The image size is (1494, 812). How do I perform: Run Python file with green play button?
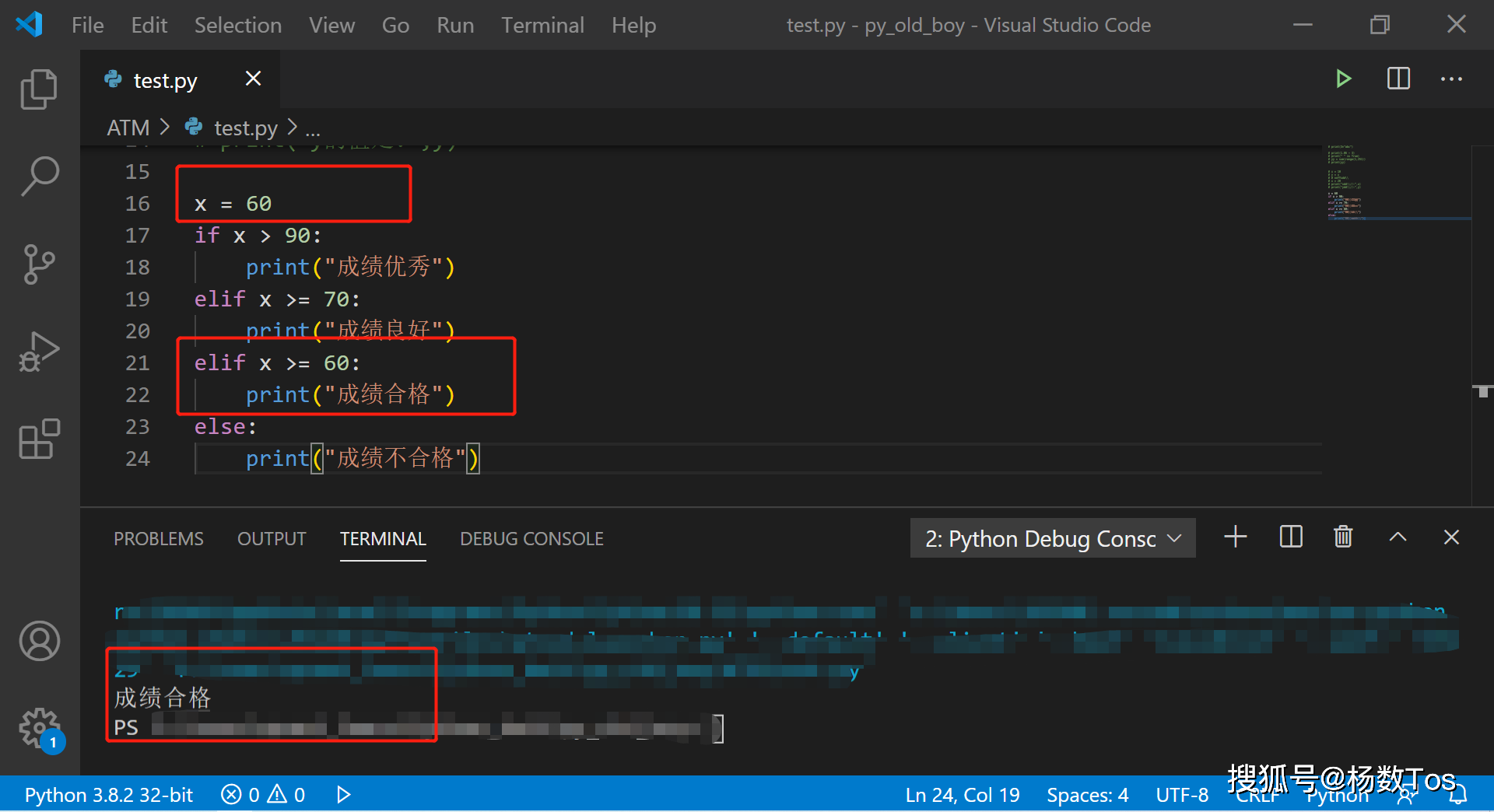point(1343,79)
